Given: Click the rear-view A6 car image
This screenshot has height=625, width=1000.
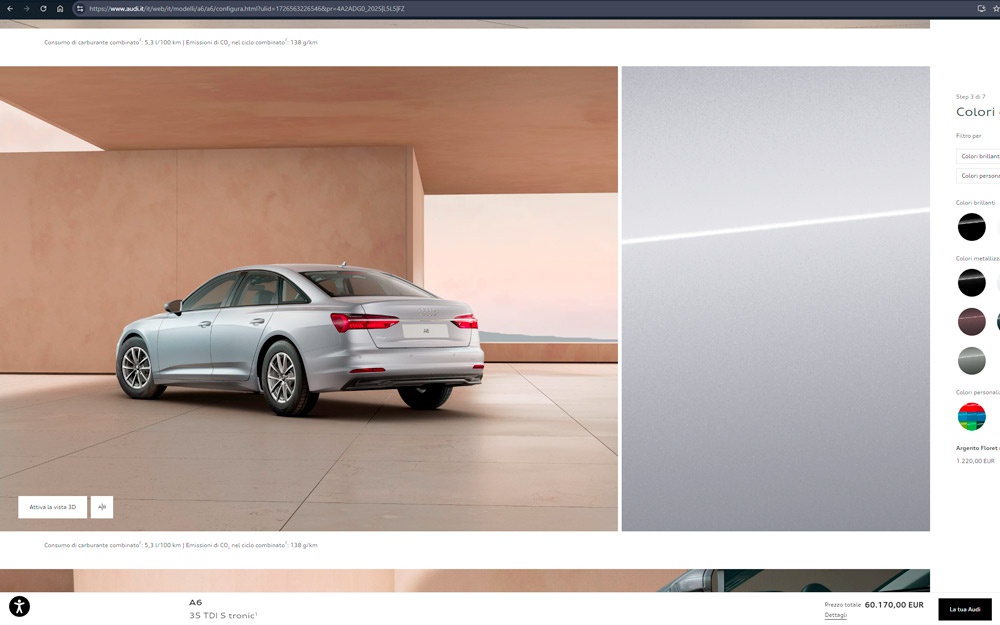Looking at the screenshot, I should coord(309,298).
